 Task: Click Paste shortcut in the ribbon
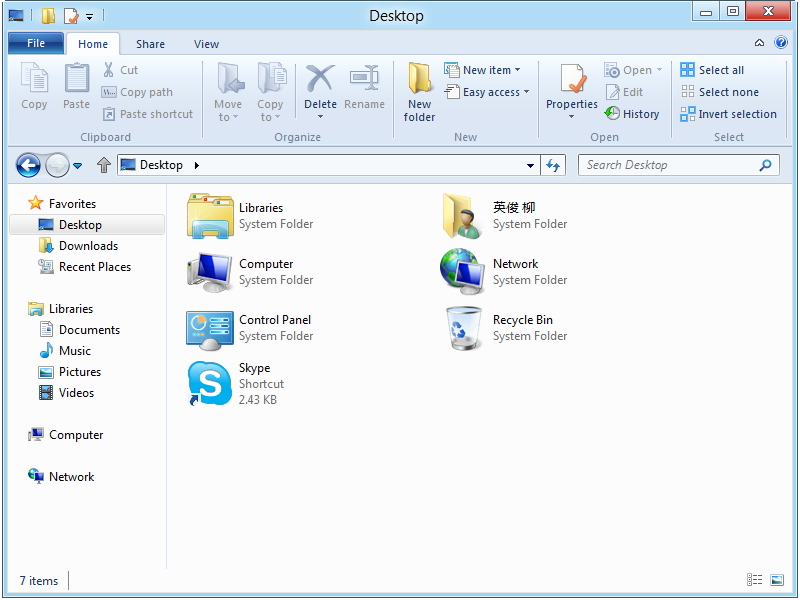[x=148, y=114]
